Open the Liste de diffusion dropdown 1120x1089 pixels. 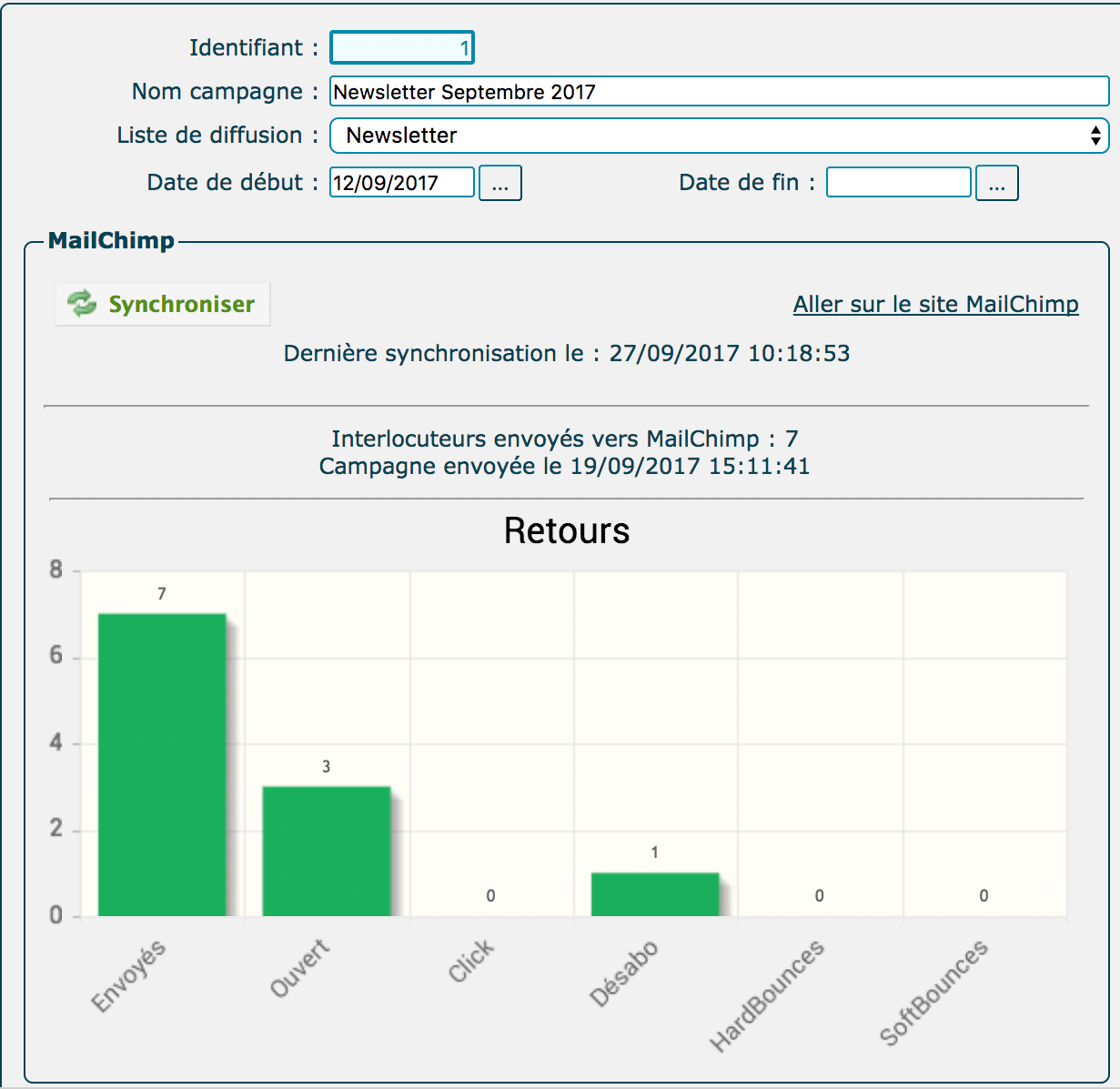pos(719,136)
